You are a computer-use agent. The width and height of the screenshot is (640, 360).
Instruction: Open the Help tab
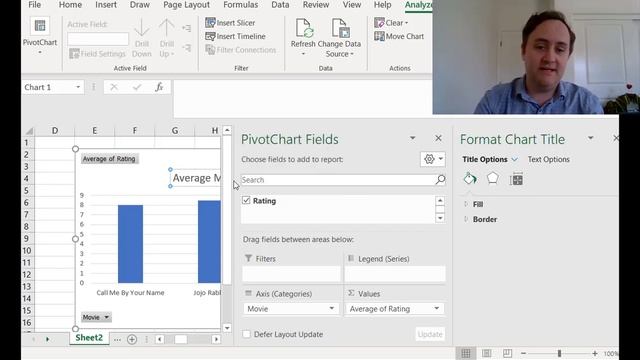pyautogui.click(x=382, y=5)
